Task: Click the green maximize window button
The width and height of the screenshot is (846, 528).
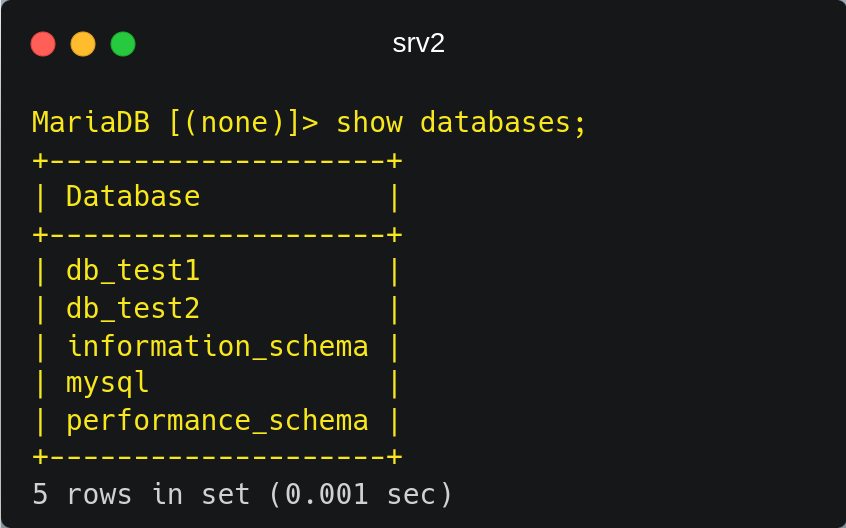Action: 123,44
